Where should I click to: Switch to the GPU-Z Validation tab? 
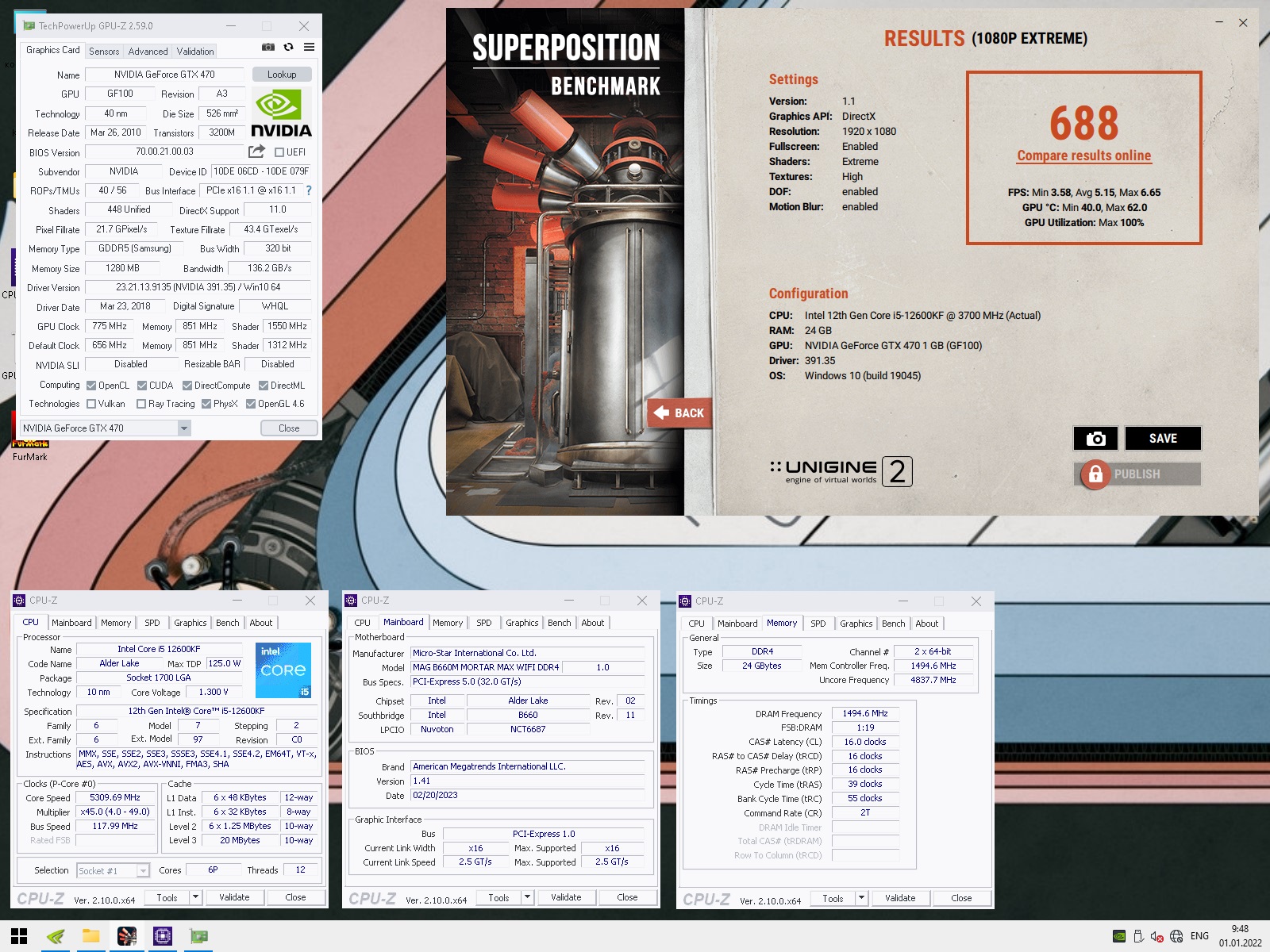[195, 52]
